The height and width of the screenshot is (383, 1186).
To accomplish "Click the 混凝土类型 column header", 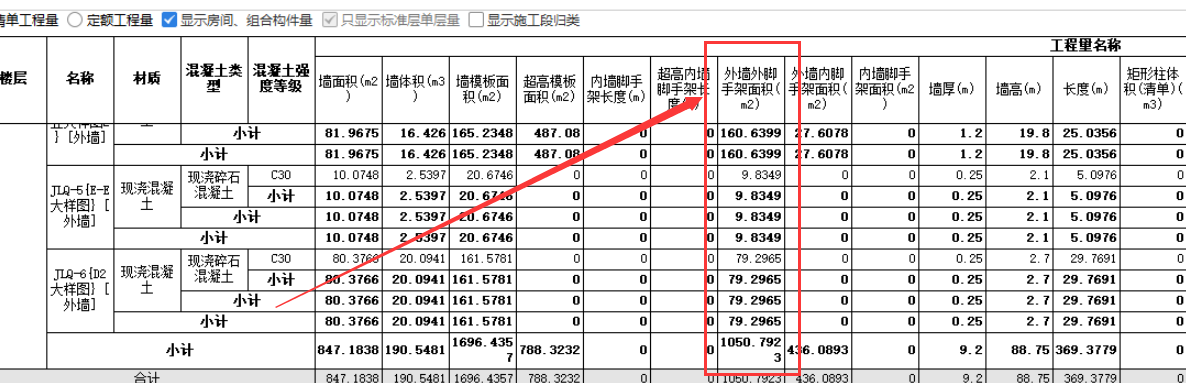I will 215,78.
